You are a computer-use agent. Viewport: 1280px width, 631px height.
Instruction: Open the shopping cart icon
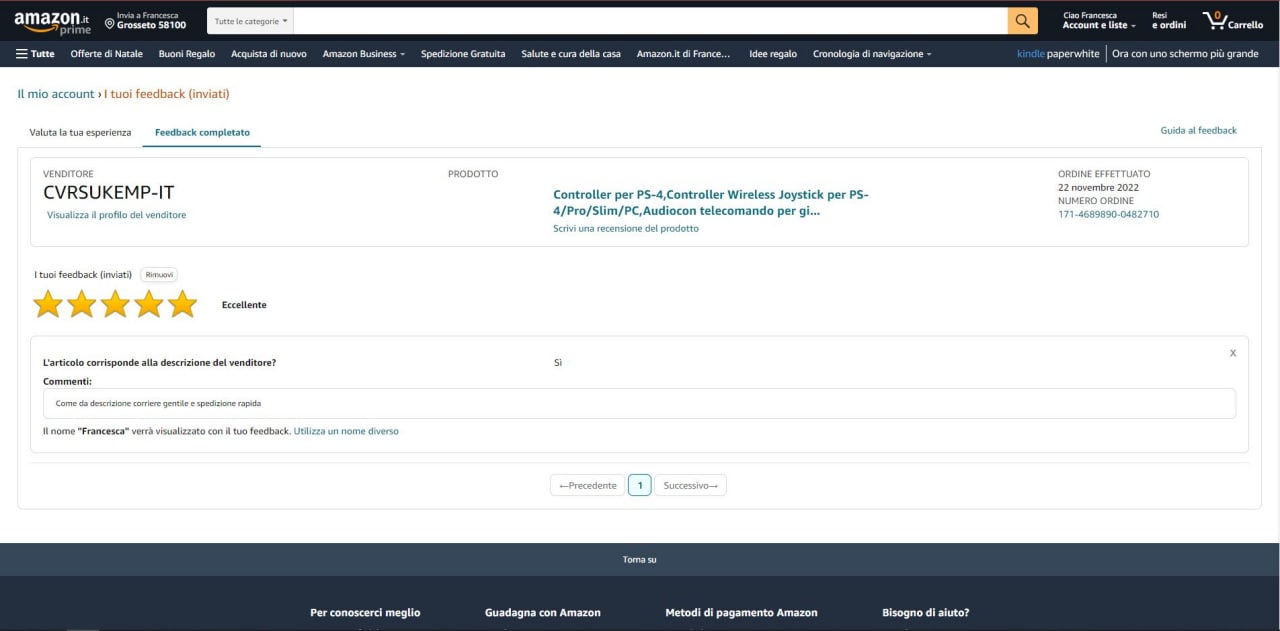(1232, 21)
